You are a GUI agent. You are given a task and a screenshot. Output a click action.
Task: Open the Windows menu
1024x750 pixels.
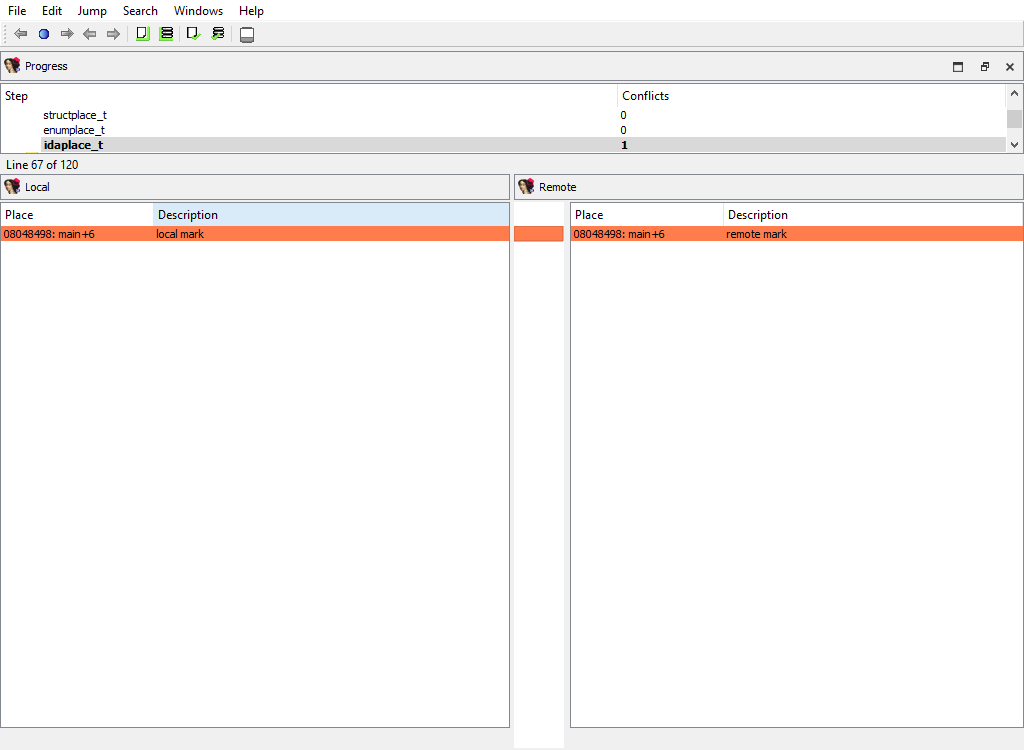pos(198,11)
